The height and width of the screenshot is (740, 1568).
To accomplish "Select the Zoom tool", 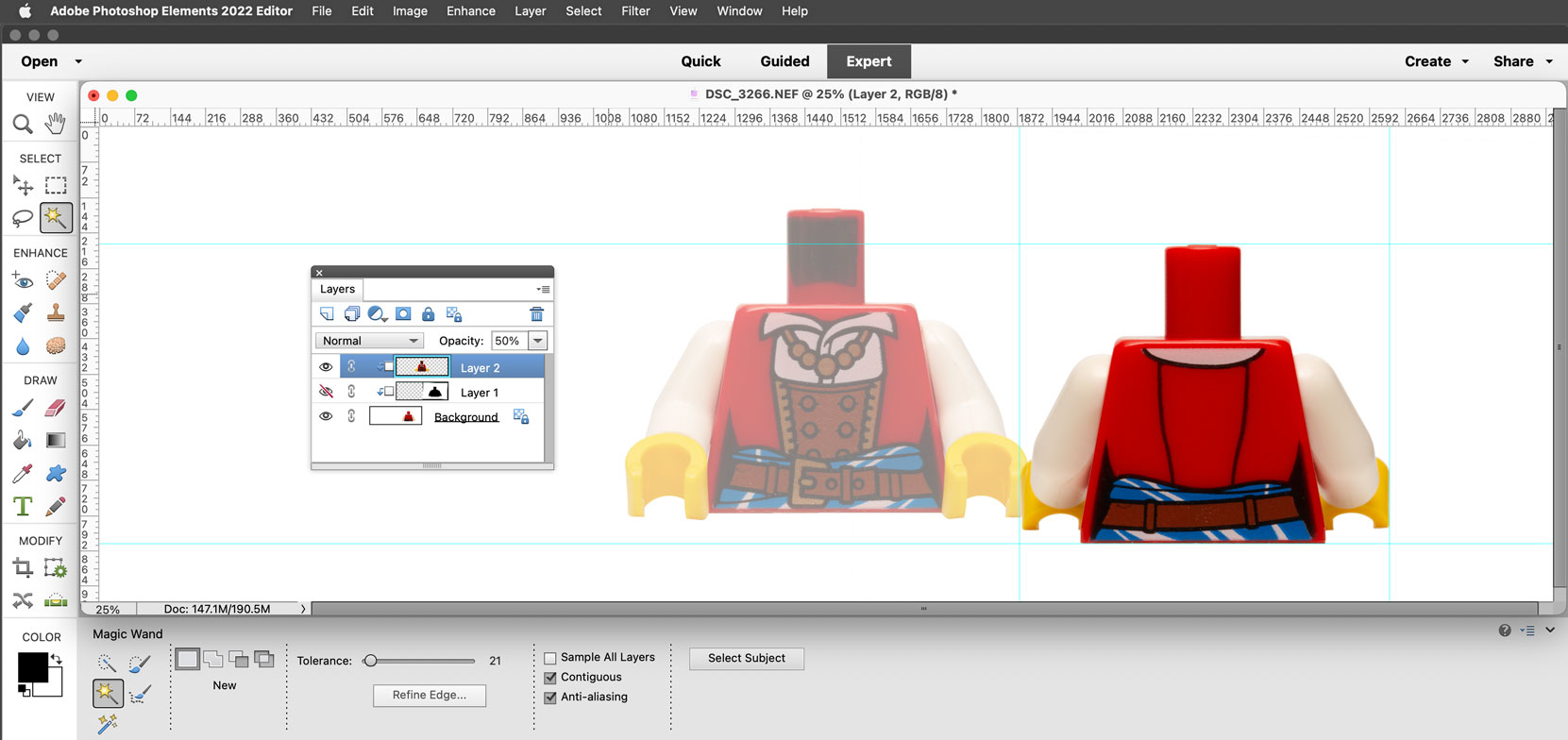I will point(23,124).
